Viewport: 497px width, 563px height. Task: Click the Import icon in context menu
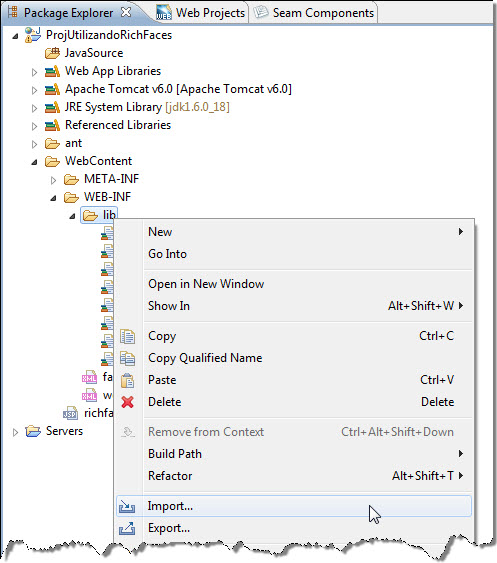click(x=127, y=506)
